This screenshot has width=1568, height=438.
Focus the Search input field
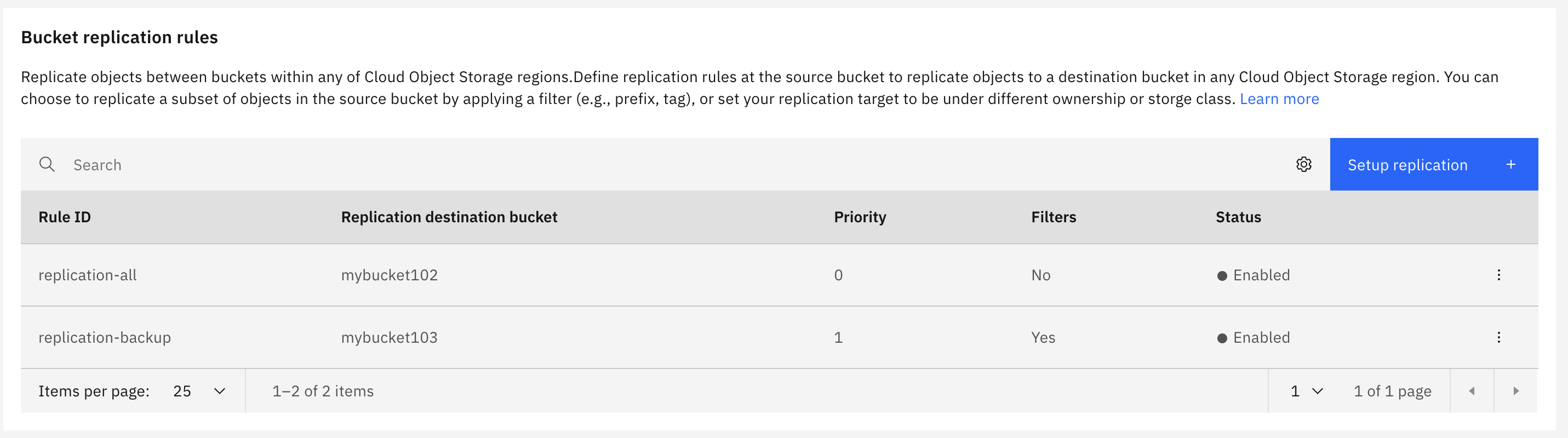669,165
